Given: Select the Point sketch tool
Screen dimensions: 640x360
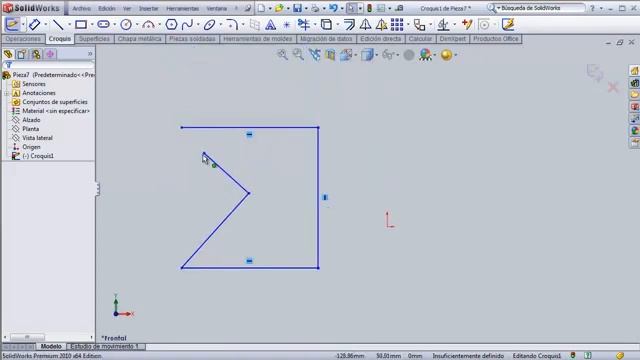Looking at the screenshot, I should click(287, 25).
